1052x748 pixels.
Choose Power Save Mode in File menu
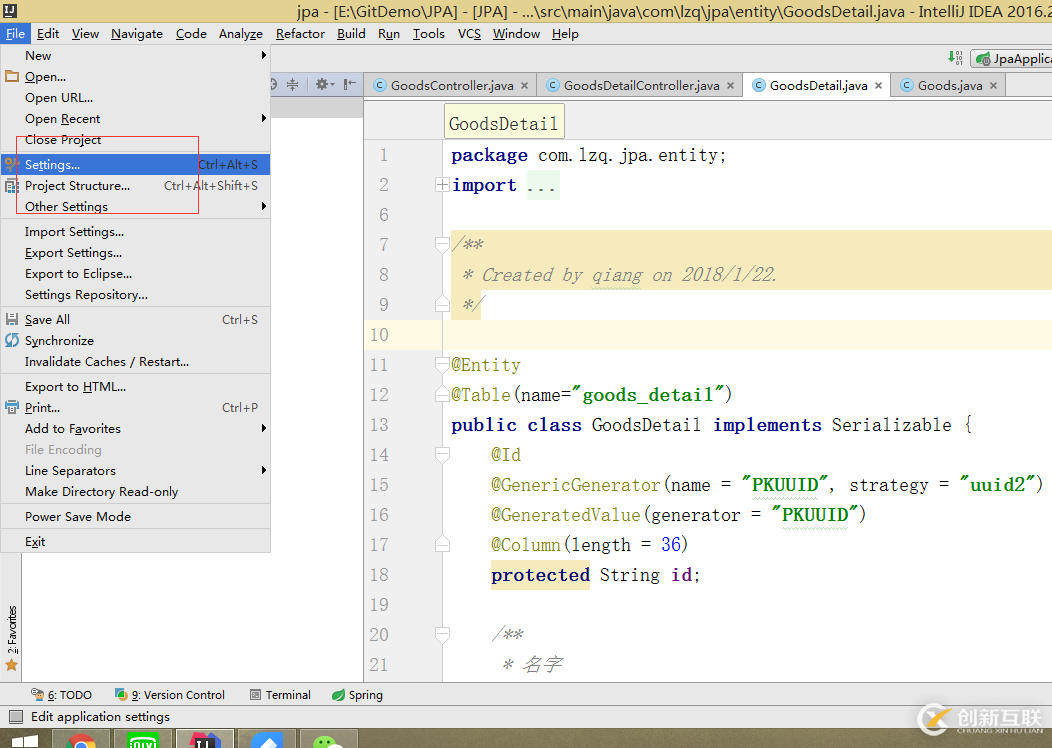click(136, 517)
